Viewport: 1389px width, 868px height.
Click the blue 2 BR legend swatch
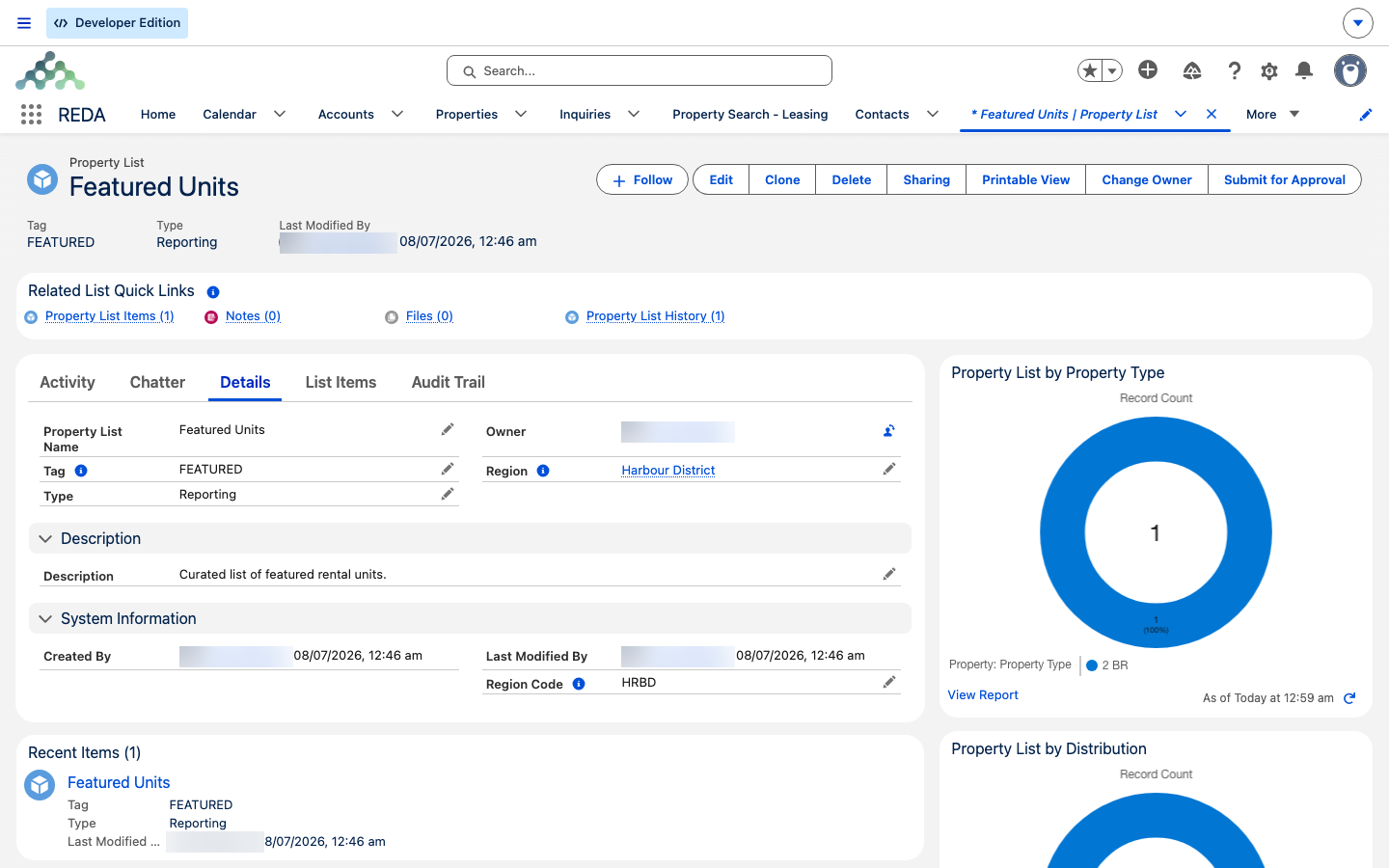1092,665
